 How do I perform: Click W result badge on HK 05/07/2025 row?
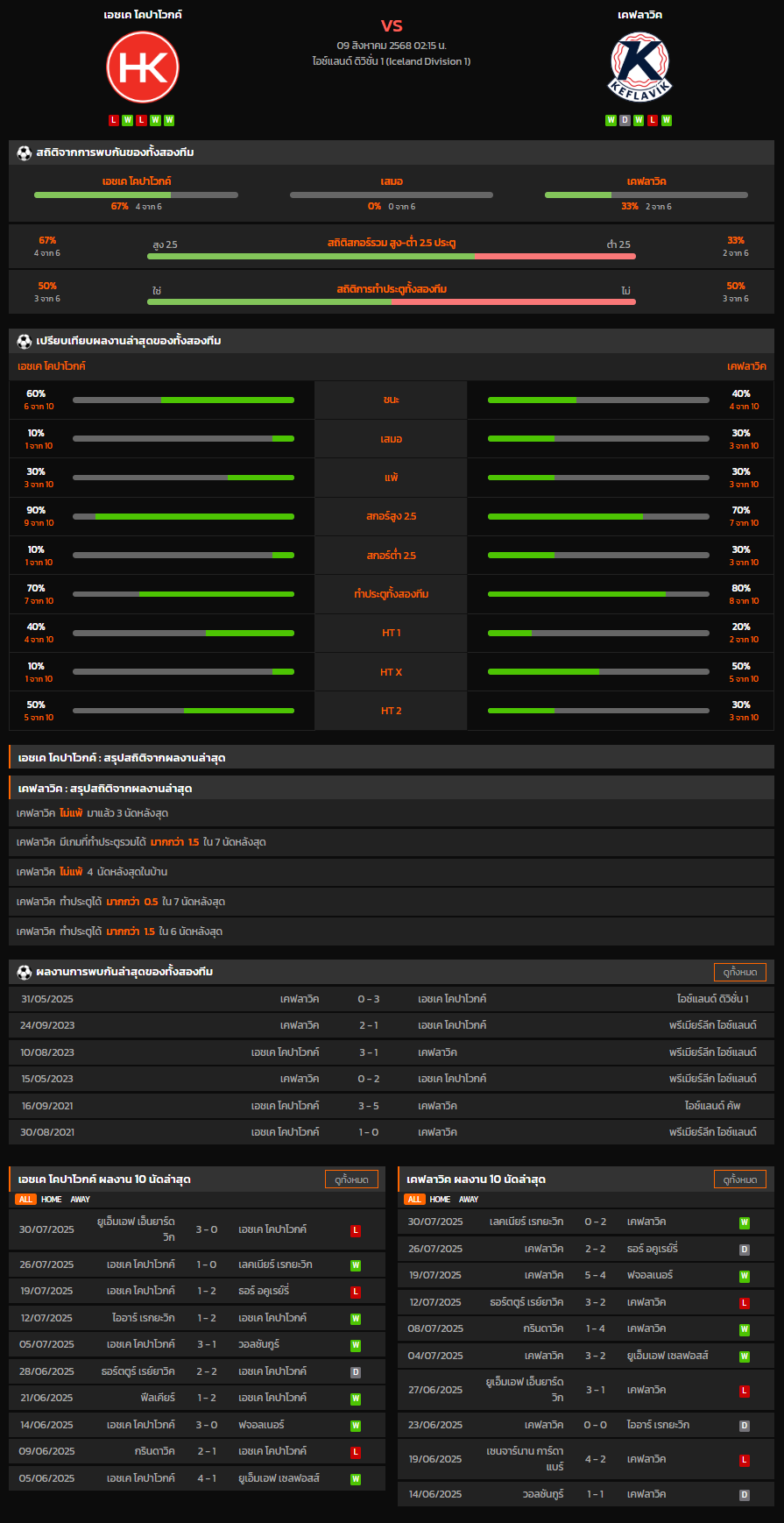(356, 1345)
